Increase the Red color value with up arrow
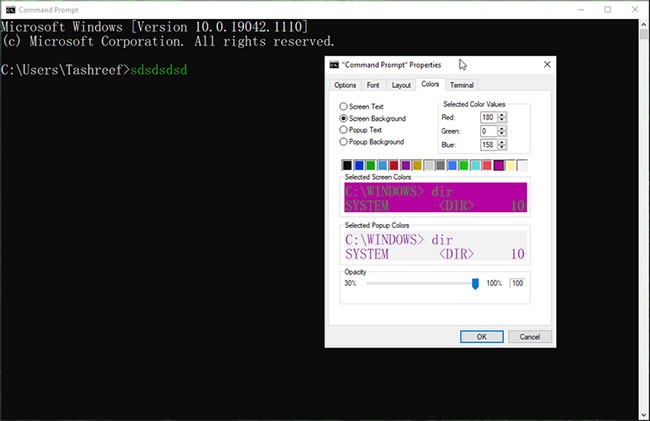650x421 pixels. (x=502, y=114)
